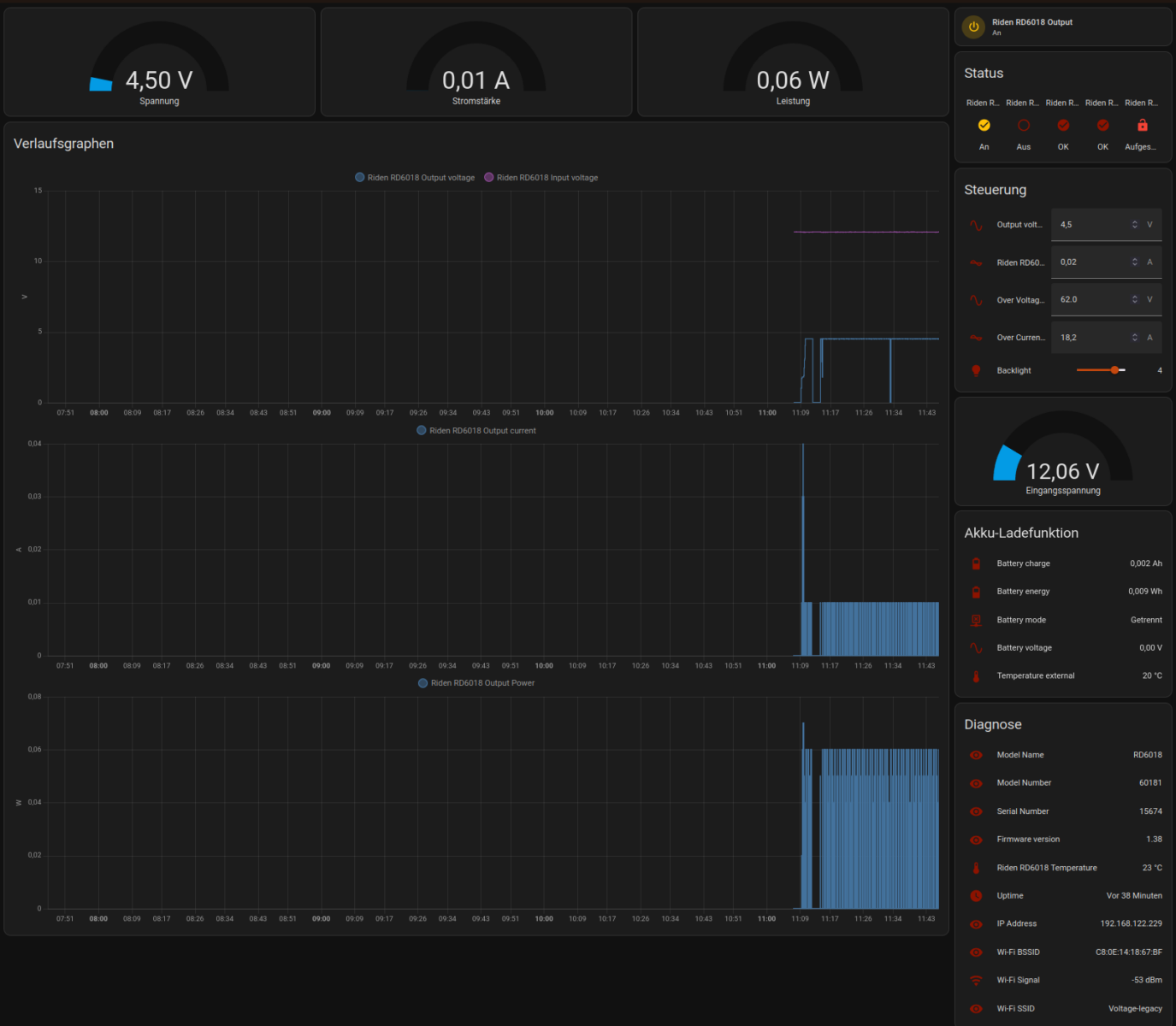Viewport: 1176px width, 1026px height.
Task: Click the BSSID value C8:0E:14:18:67:BF
Action: [1129, 952]
